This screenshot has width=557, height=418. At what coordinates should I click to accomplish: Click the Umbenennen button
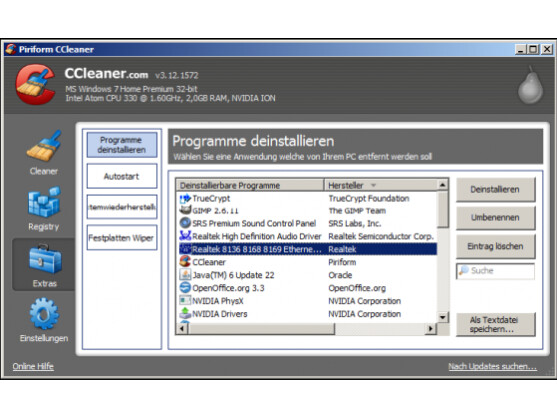[496, 218]
